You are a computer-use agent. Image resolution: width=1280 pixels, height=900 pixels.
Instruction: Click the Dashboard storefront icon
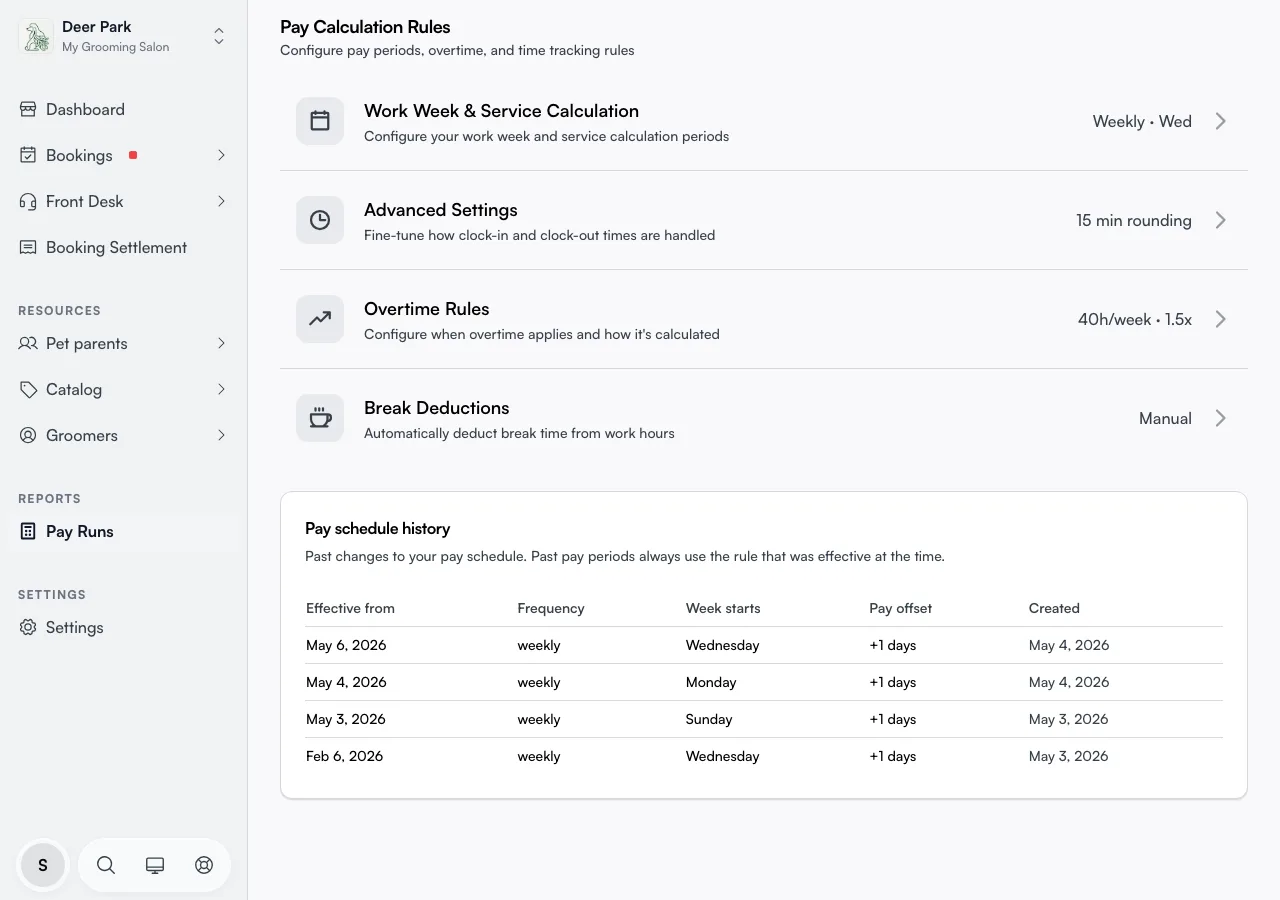click(x=28, y=109)
